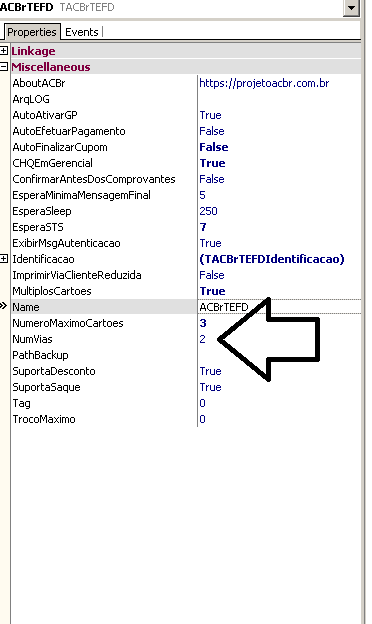Switch to the Properties tab
The height and width of the screenshot is (624, 372).
pyautogui.click(x=32, y=32)
